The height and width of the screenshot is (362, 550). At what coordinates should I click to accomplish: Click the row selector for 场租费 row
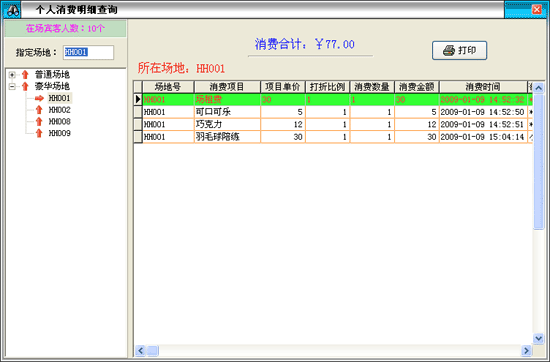point(138,100)
